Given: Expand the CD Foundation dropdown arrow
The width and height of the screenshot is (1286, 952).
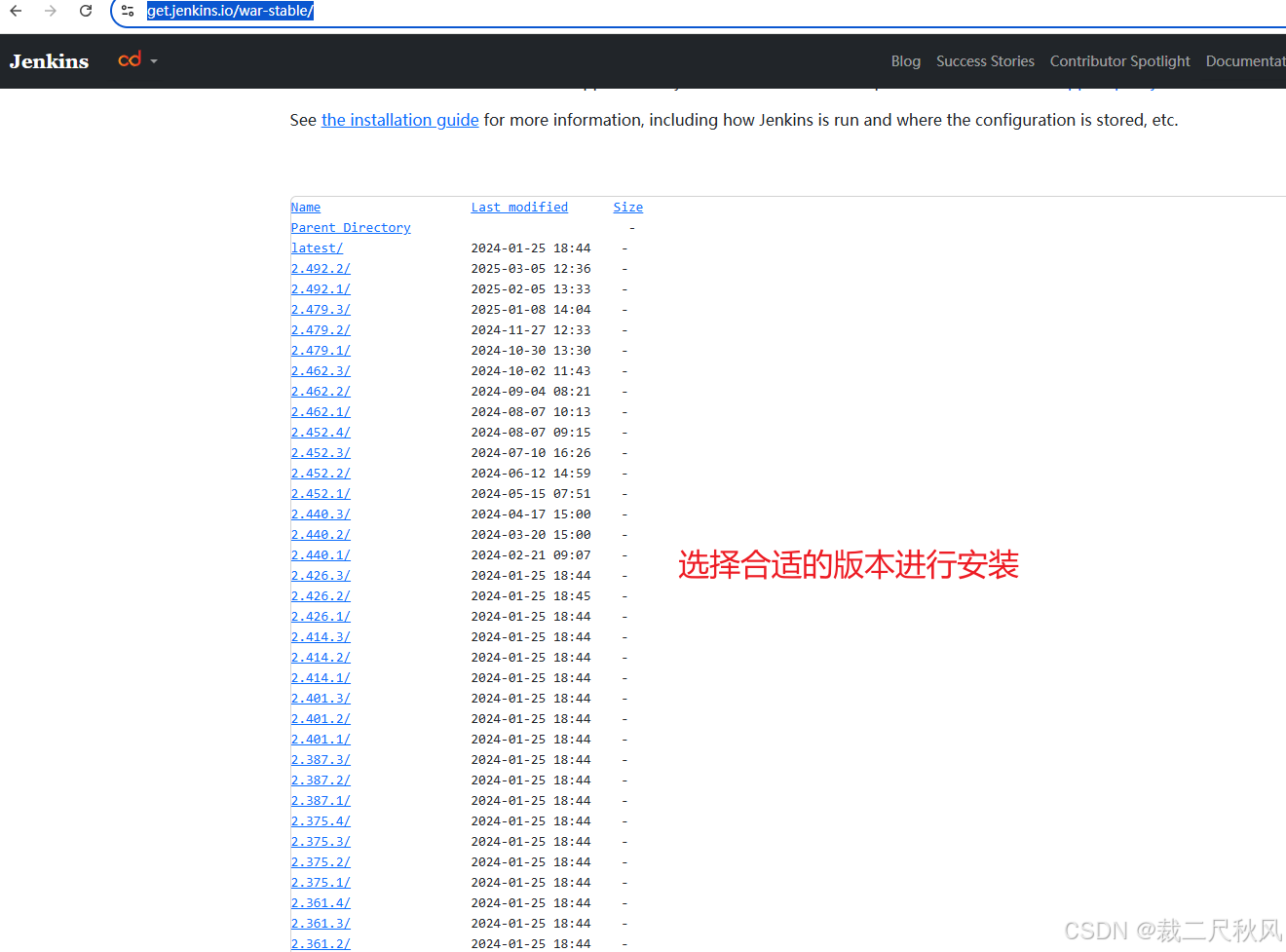Looking at the screenshot, I should coord(154,61).
